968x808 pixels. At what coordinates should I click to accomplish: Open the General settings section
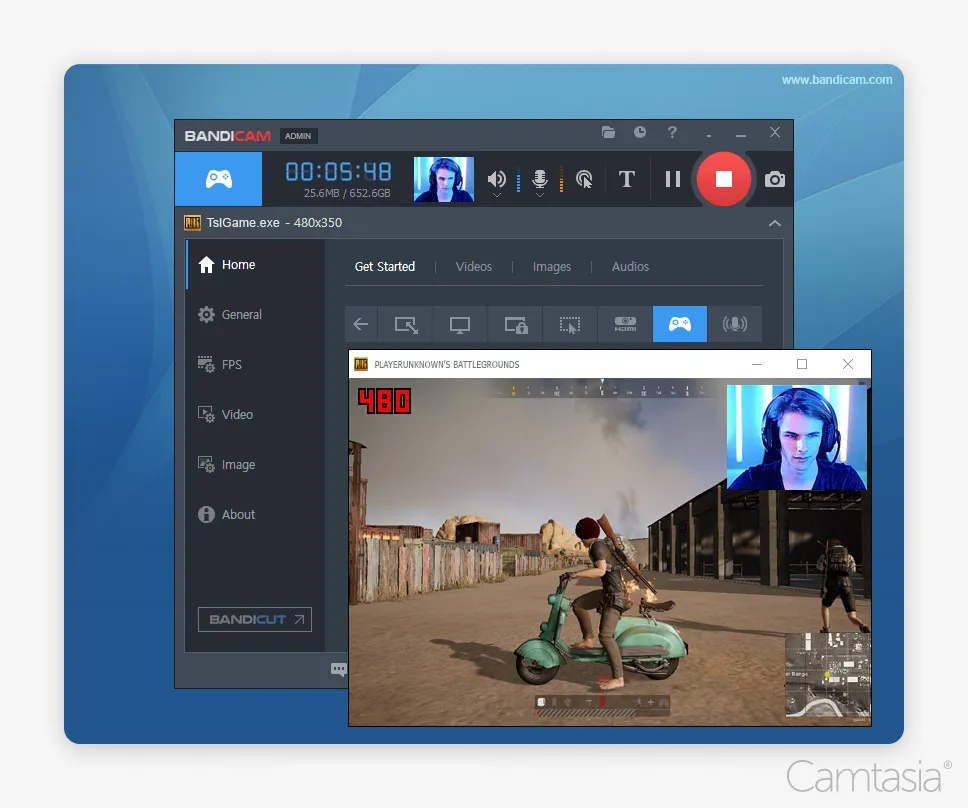click(x=255, y=315)
